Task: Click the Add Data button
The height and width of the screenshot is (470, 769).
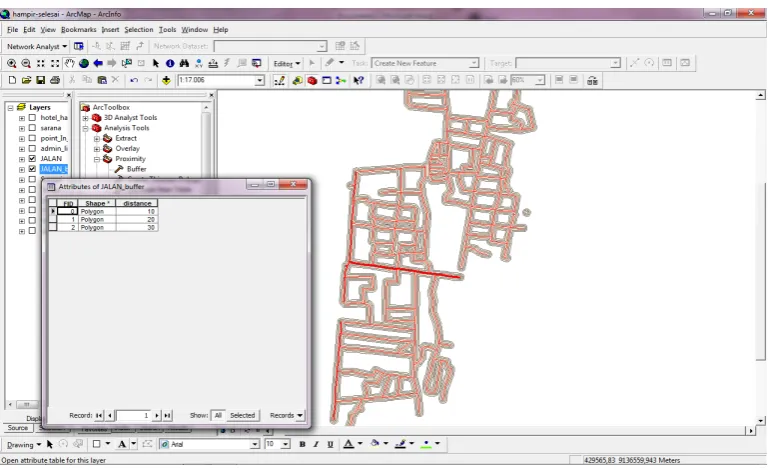Action: (166, 80)
